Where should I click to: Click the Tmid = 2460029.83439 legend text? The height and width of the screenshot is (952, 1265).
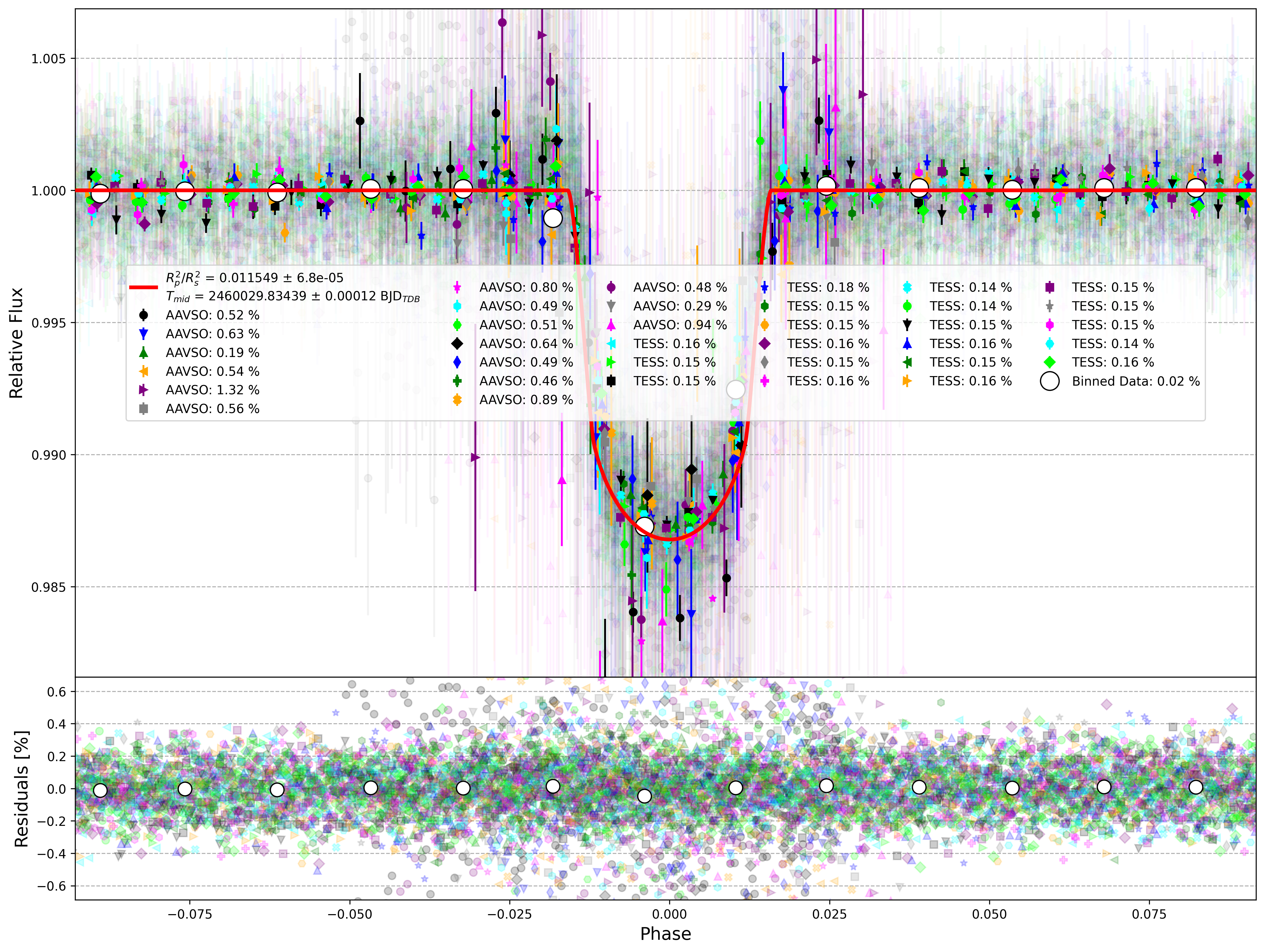293,296
